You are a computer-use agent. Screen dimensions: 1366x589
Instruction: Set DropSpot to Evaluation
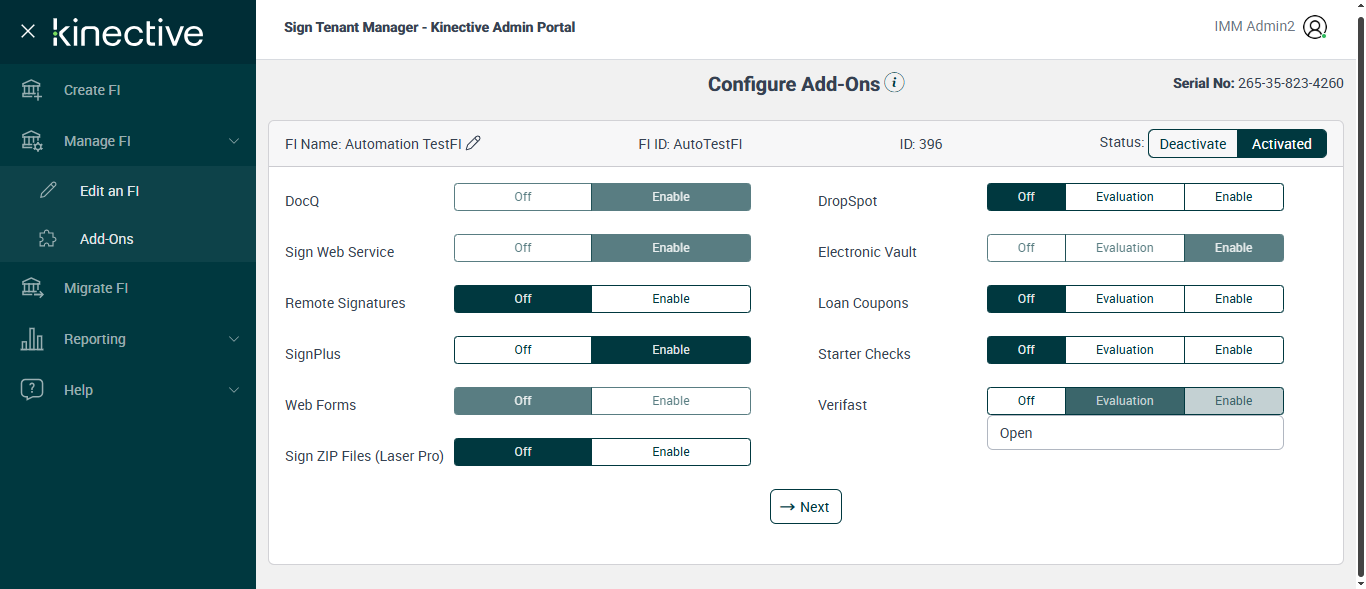pos(1124,197)
